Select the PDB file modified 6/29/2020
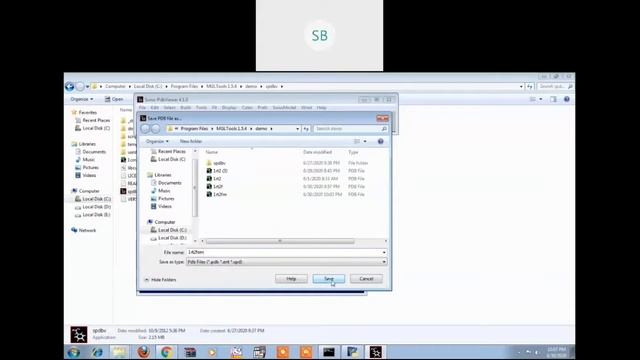 (220, 171)
